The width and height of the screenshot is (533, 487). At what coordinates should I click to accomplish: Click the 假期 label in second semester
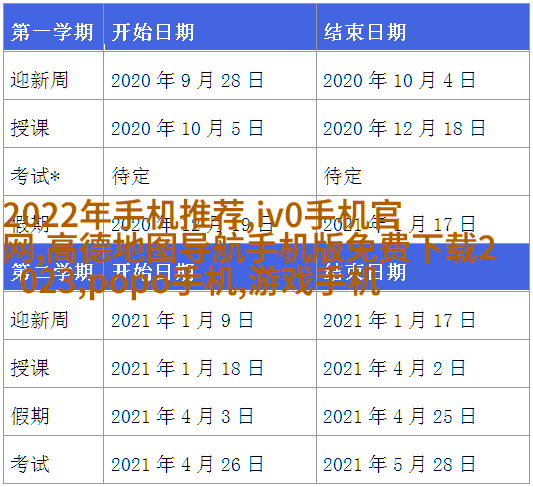coord(30,416)
